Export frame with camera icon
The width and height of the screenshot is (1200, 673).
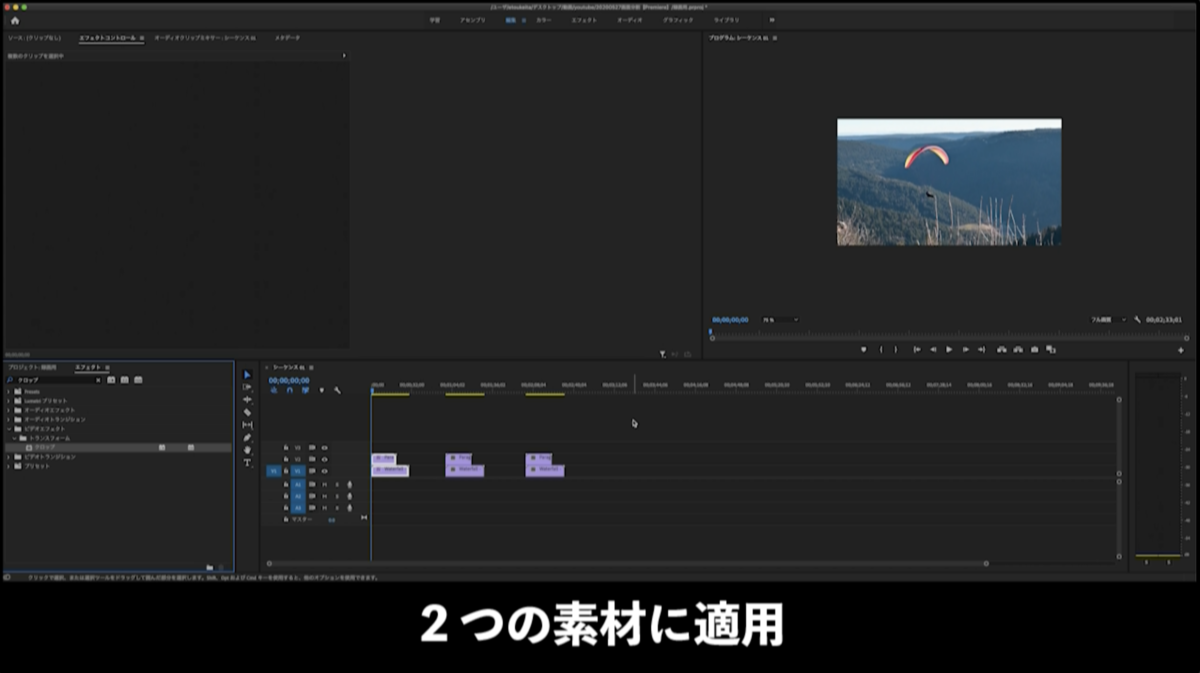(1035, 350)
